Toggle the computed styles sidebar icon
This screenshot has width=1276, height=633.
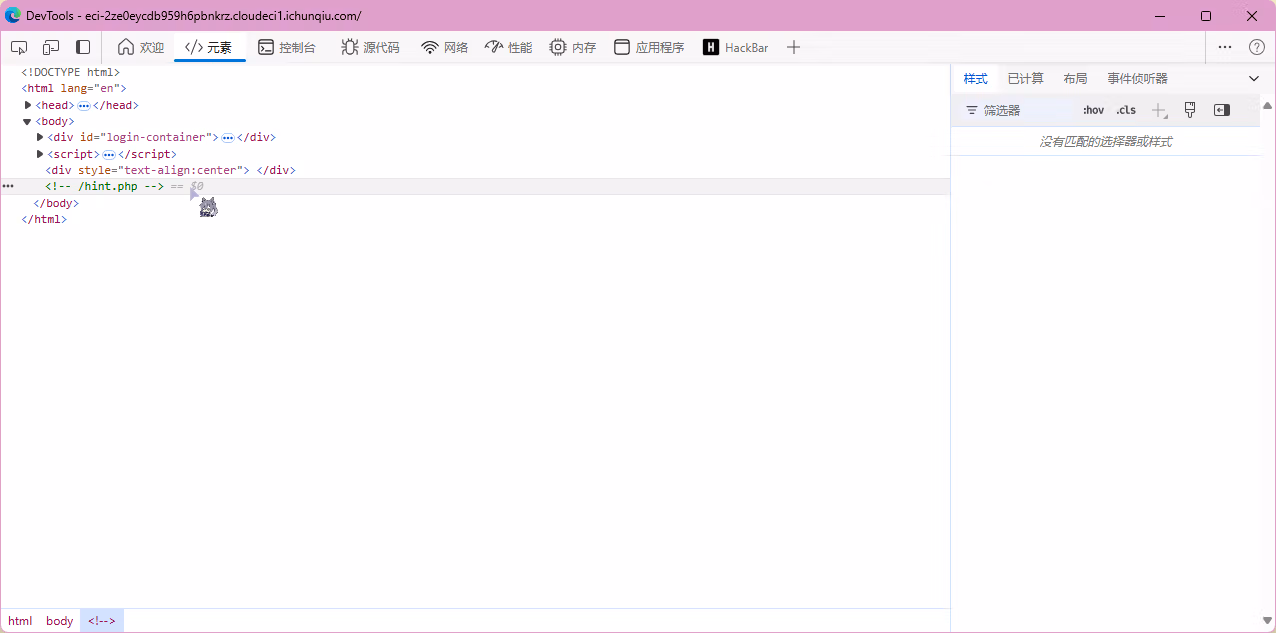1222,110
